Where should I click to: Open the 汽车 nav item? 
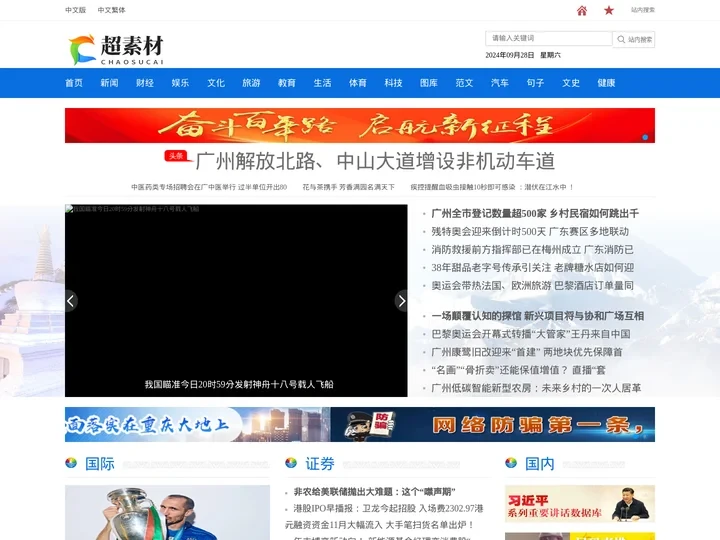click(x=500, y=83)
